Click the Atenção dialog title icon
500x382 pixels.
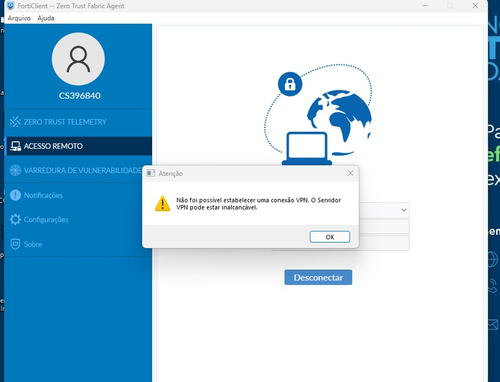[151, 173]
